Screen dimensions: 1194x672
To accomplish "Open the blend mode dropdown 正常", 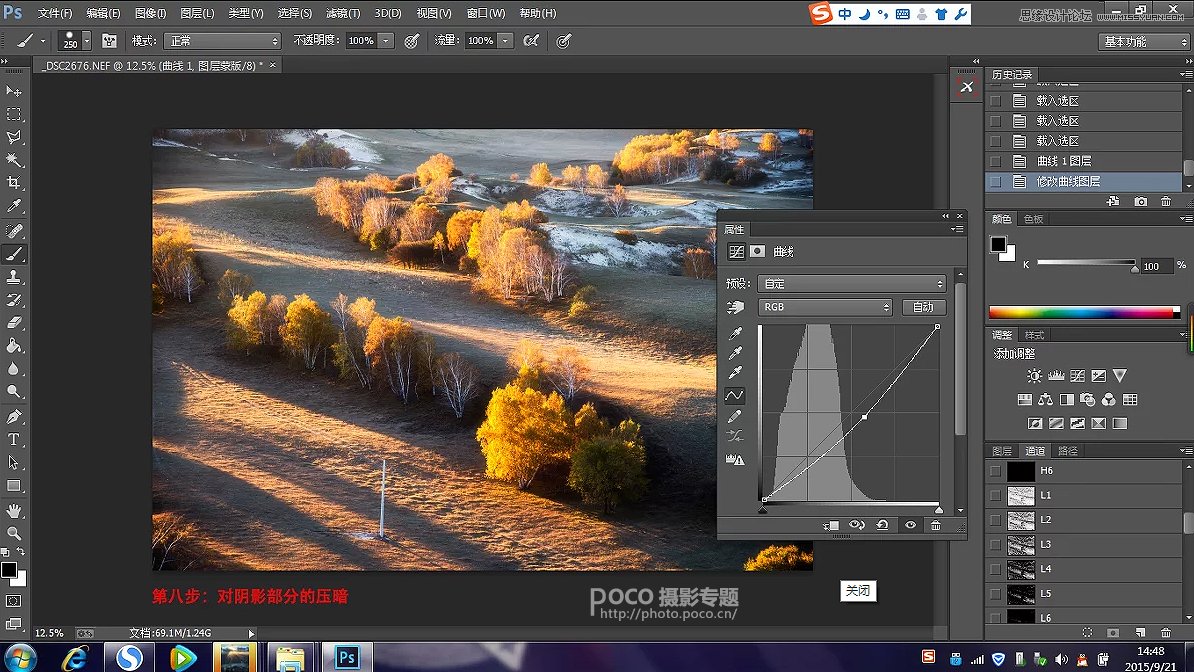I will pyautogui.click(x=222, y=40).
